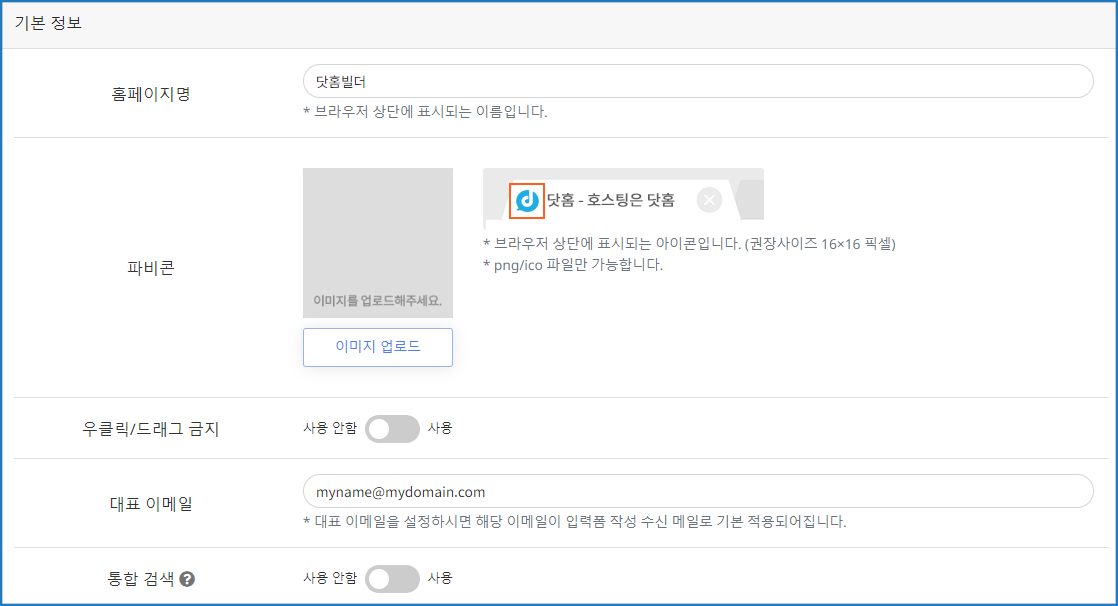Enable the 통합 검색 toggle switch
1118x606 pixels.
click(x=392, y=578)
